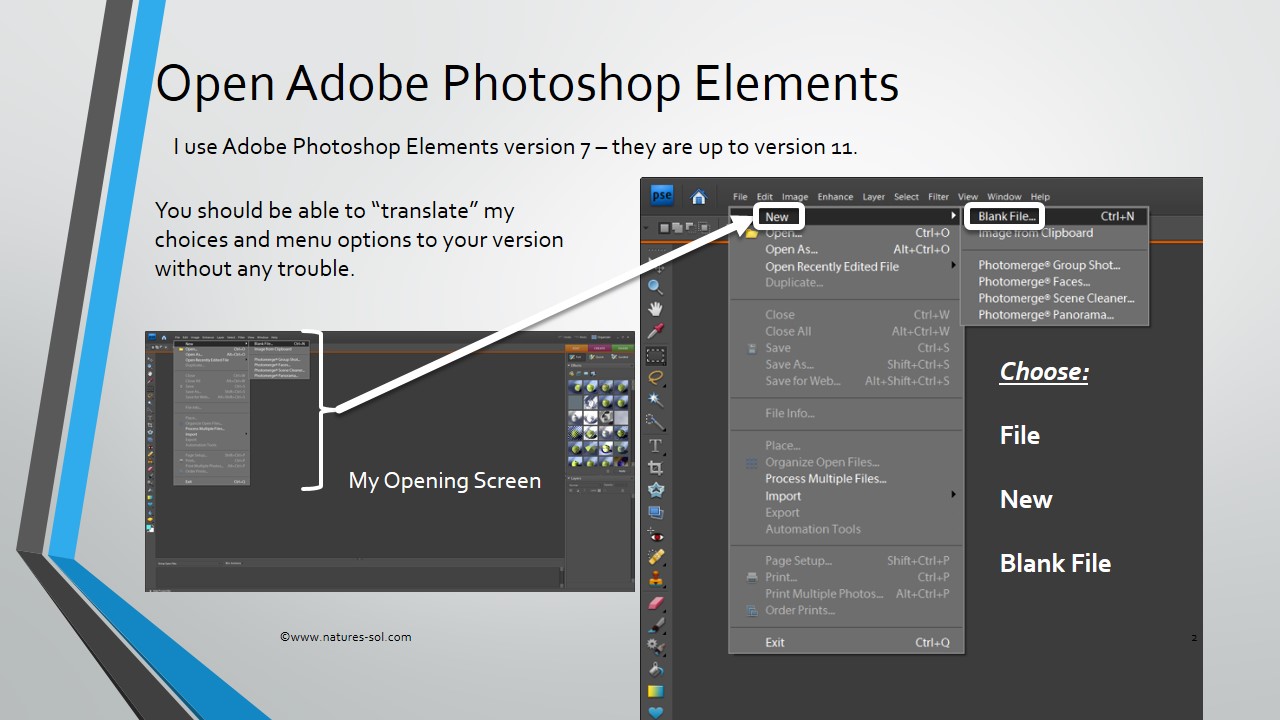
Task: Open the Window menu
Action: [x=1004, y=197]
